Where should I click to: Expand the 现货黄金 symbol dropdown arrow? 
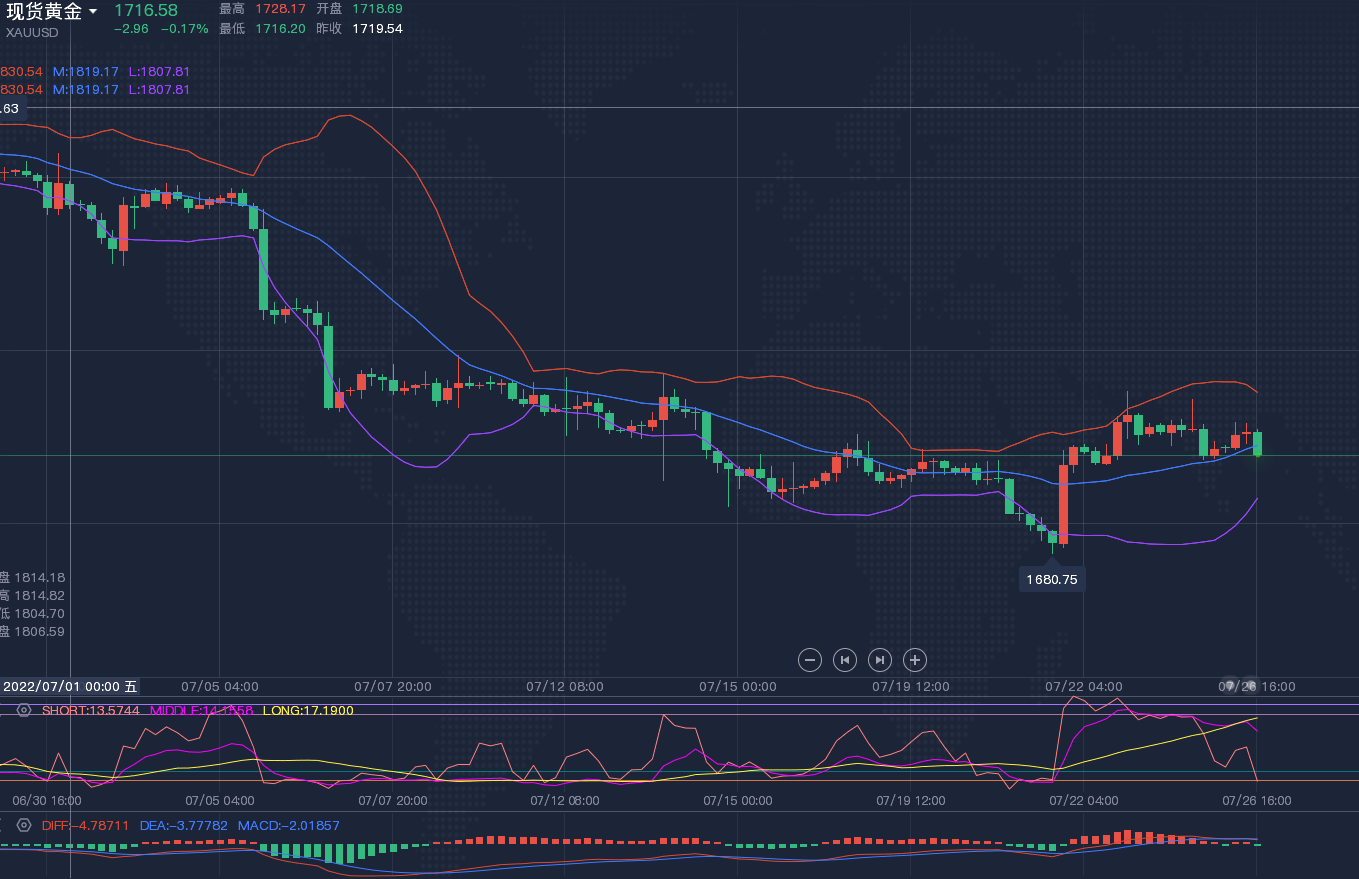[93, 12]
